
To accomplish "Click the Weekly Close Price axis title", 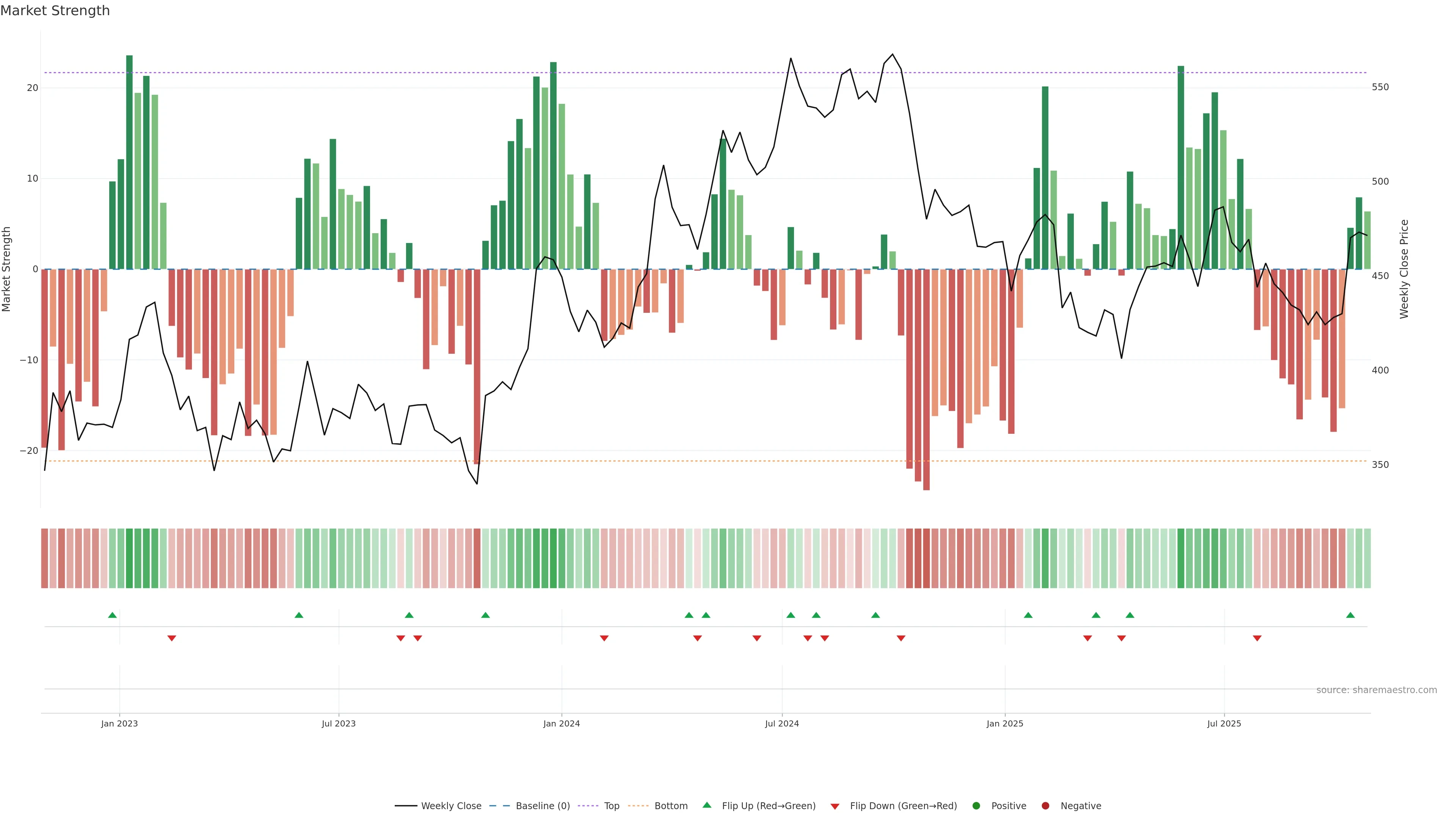I will click(x=1404, y=269).
